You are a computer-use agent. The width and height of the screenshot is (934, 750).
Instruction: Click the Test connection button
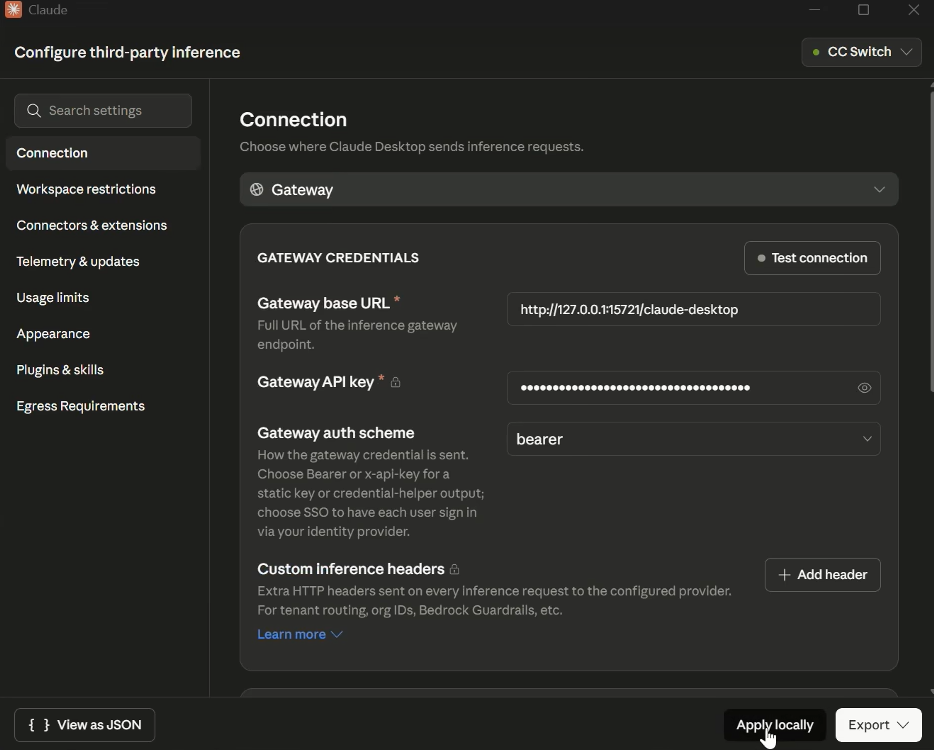click(812, 258)
